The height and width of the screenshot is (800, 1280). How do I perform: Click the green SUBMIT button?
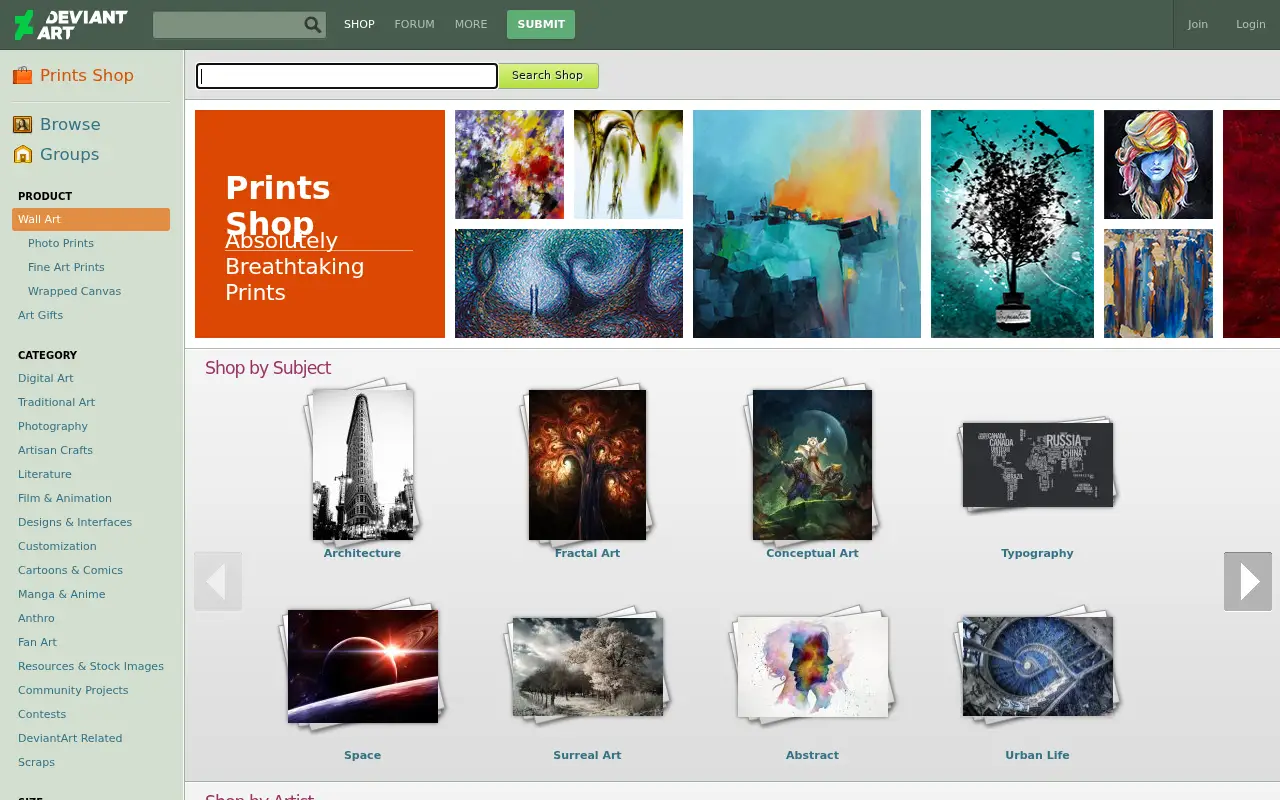541,24
